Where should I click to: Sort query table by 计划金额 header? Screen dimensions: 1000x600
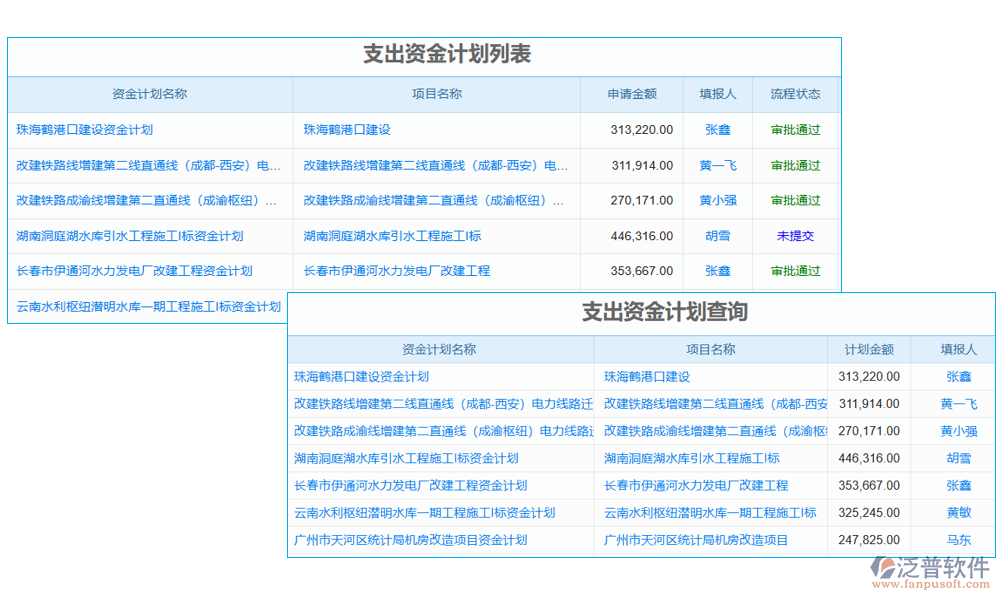pyautogui.click(x=869, y=349)
